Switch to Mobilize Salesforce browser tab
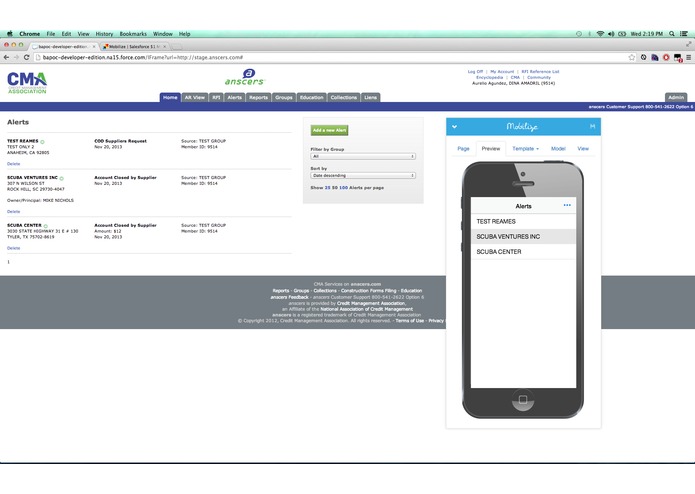Image resolution: width=695 pixels, height=494 pixels. click(134, 47)
